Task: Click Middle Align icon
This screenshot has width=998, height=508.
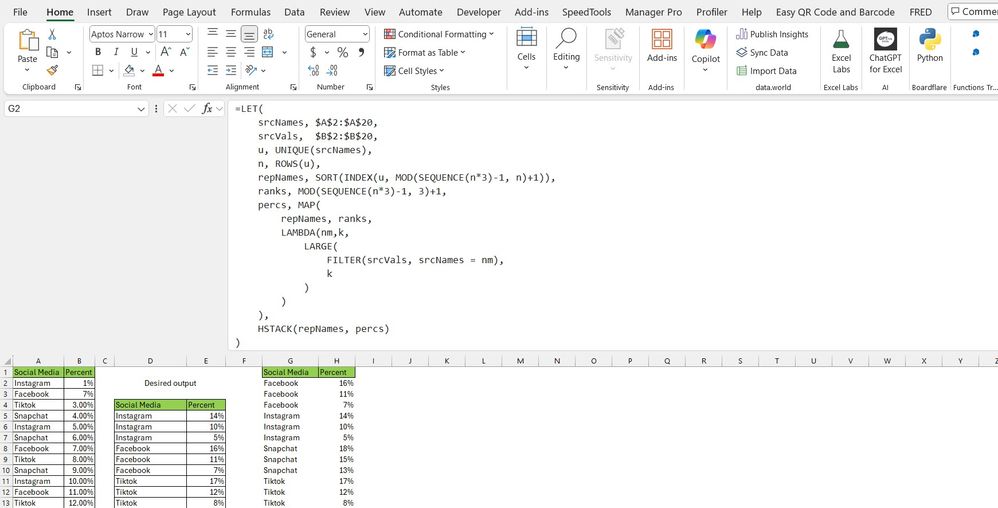Action: pyautogui.click(x=231, y=34)
